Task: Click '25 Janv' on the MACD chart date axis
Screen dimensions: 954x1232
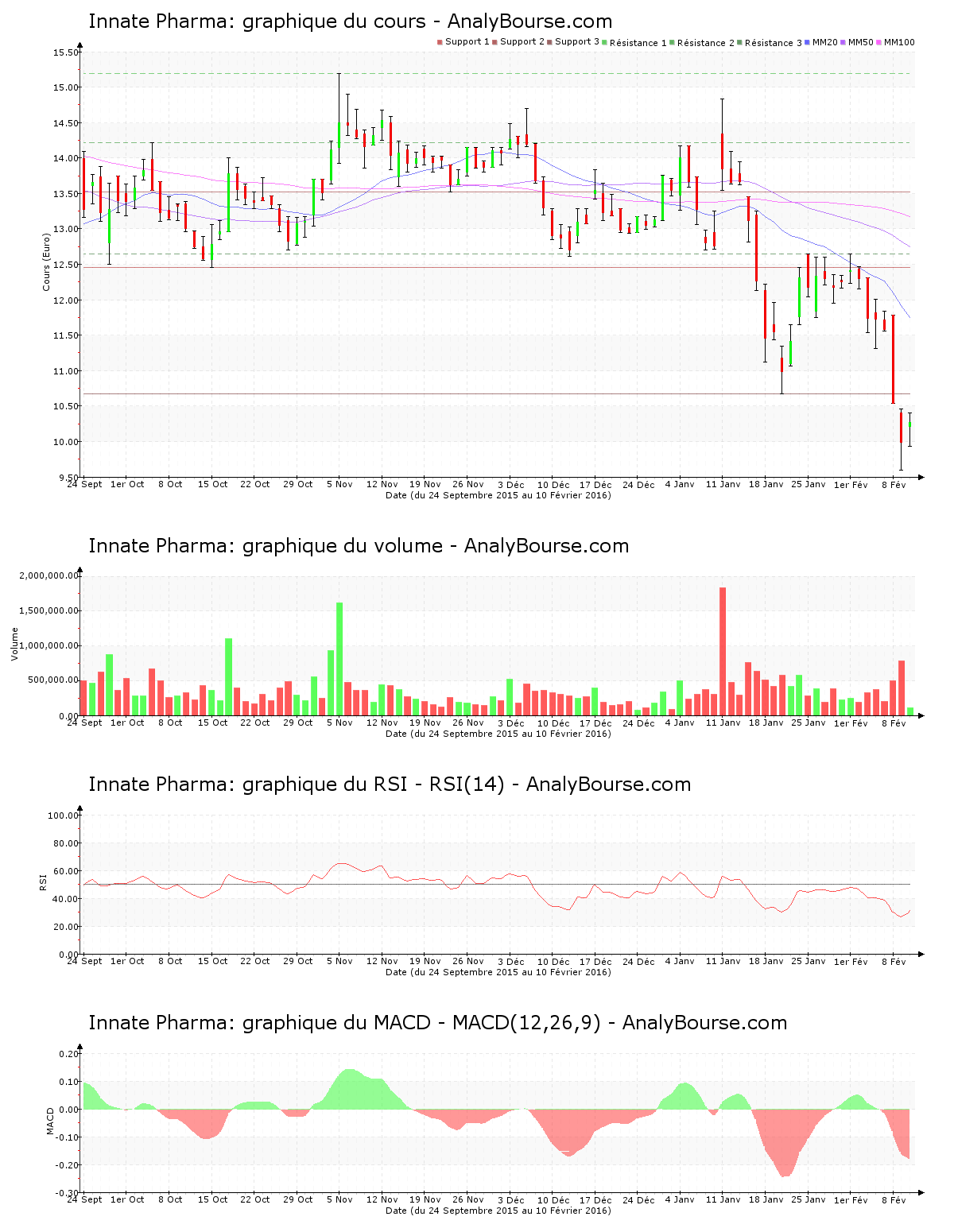Action: coord(809,1199)
